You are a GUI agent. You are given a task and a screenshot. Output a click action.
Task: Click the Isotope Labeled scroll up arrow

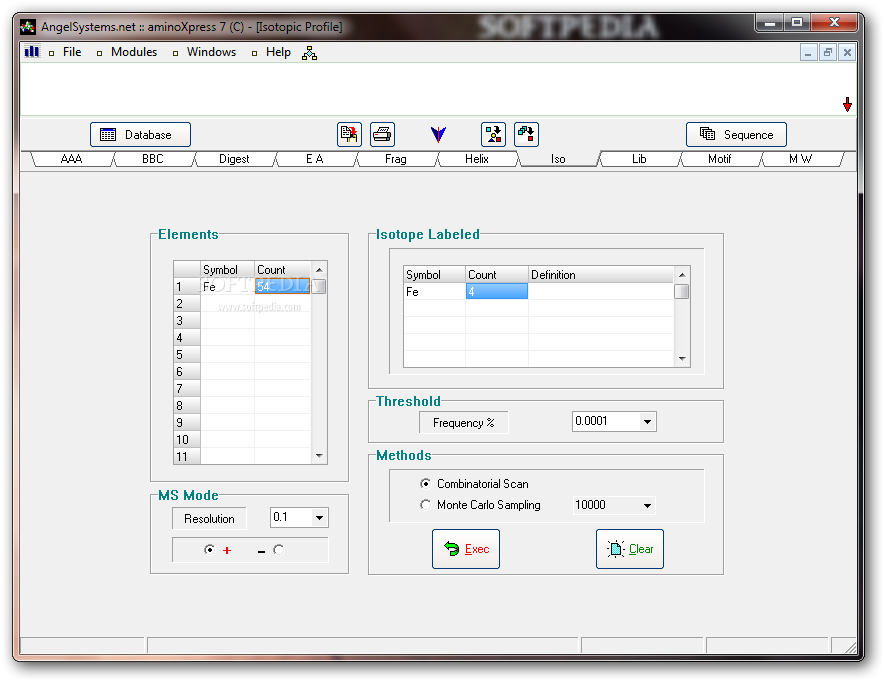pos(682,275)
